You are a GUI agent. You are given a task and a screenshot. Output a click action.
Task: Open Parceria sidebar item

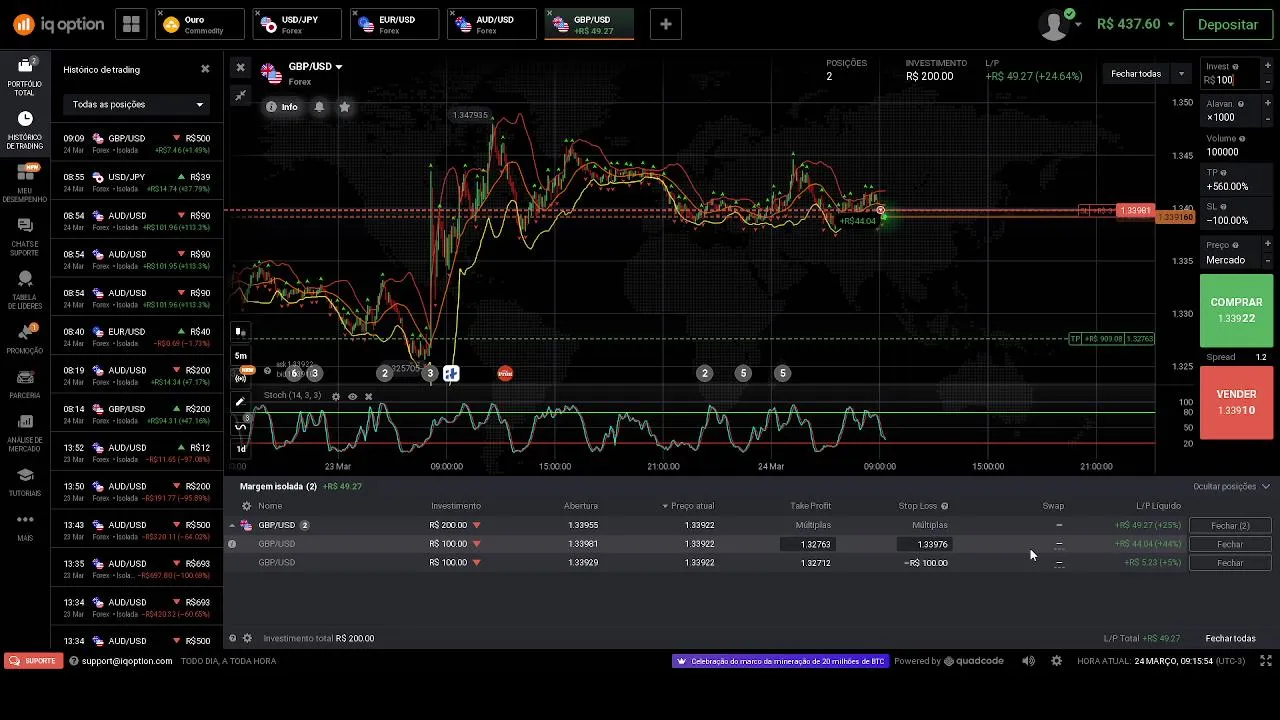pyautogui.click(x=25, y=384)
